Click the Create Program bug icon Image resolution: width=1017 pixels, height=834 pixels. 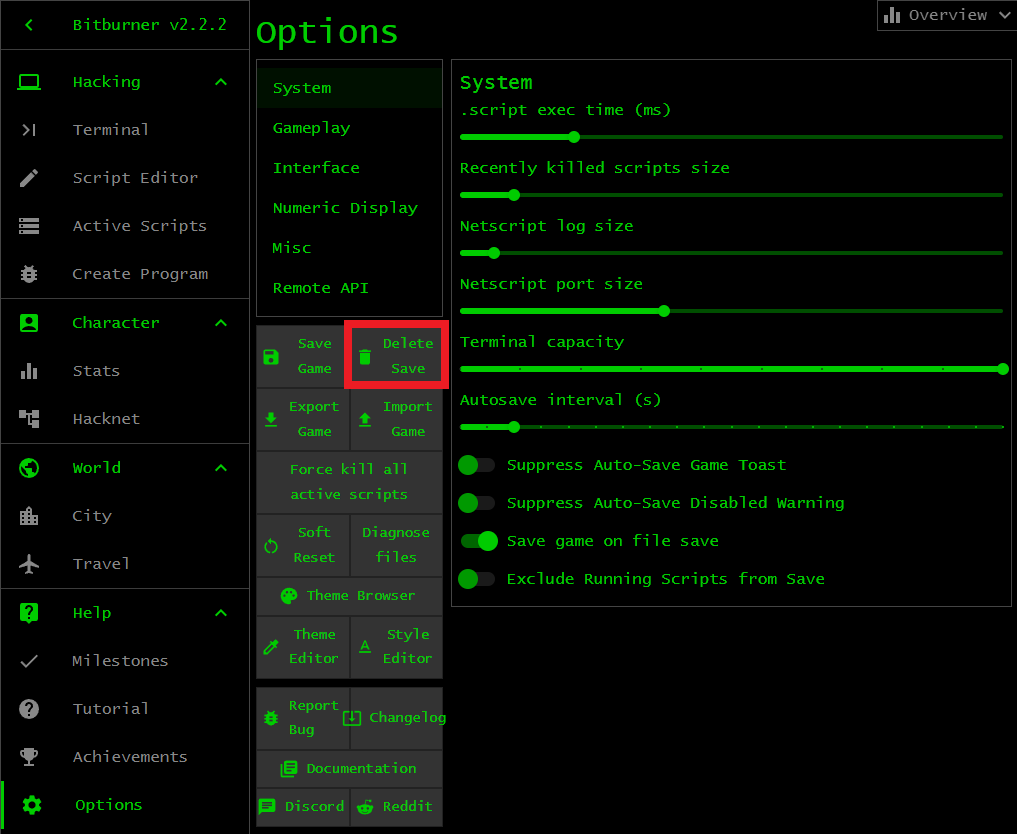(x=29, y=274)
